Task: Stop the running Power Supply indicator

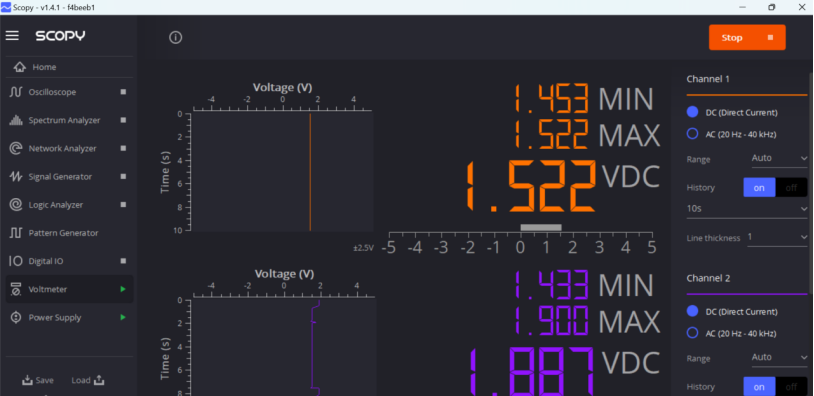Action: pos(123,317)
